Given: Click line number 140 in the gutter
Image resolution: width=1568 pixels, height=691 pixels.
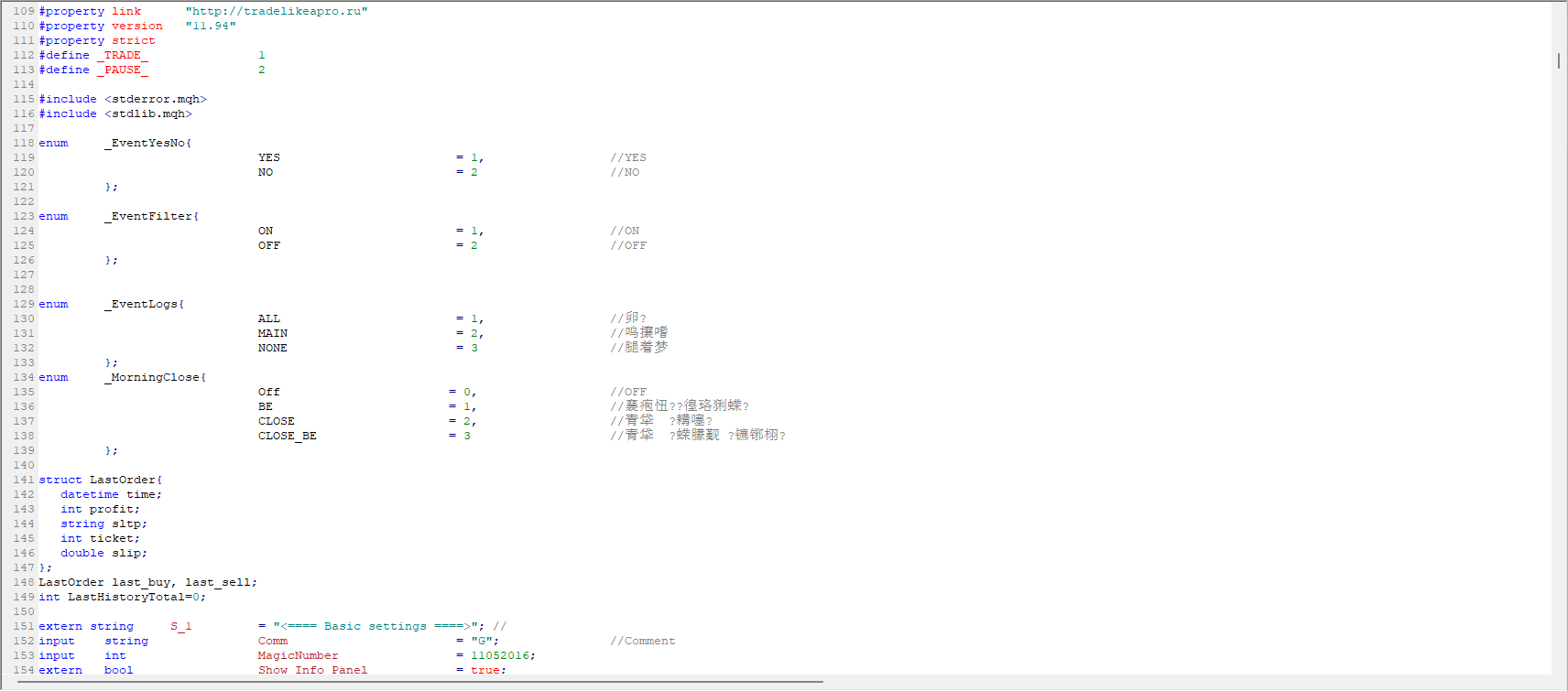Looking at the screenshot, I should [24, 465].
